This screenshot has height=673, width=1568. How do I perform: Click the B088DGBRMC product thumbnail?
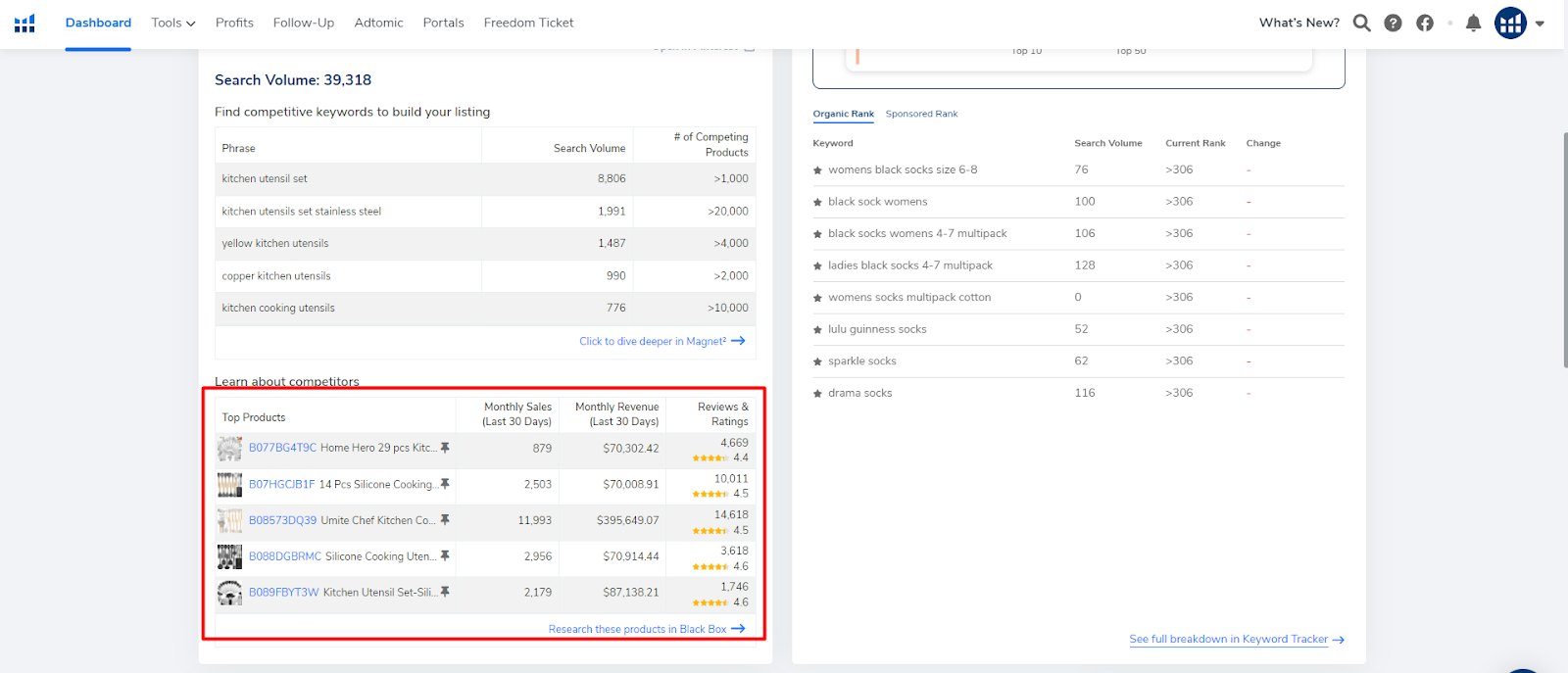click(229, 557)
